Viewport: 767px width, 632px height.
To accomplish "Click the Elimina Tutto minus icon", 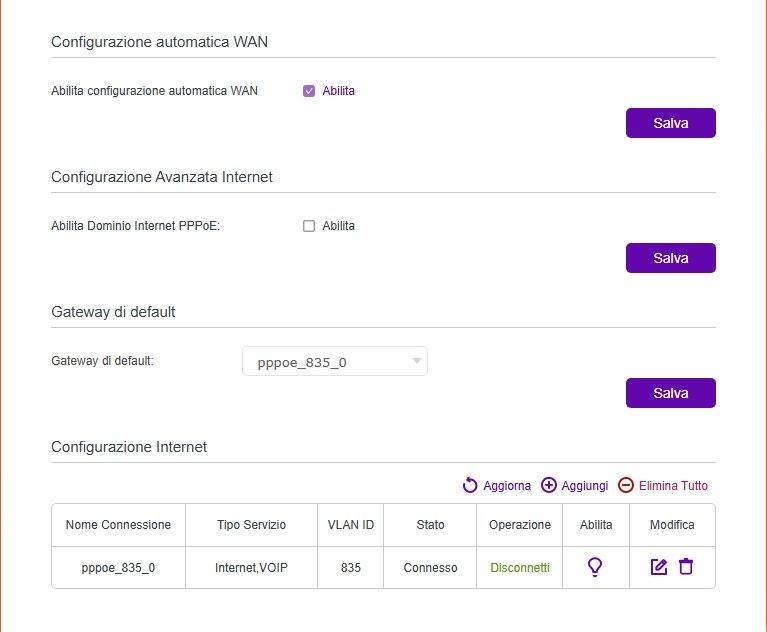I will 626,485.
